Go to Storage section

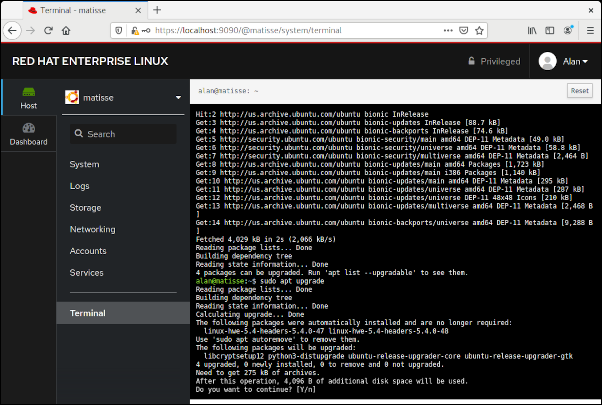(x=85, y=207)
